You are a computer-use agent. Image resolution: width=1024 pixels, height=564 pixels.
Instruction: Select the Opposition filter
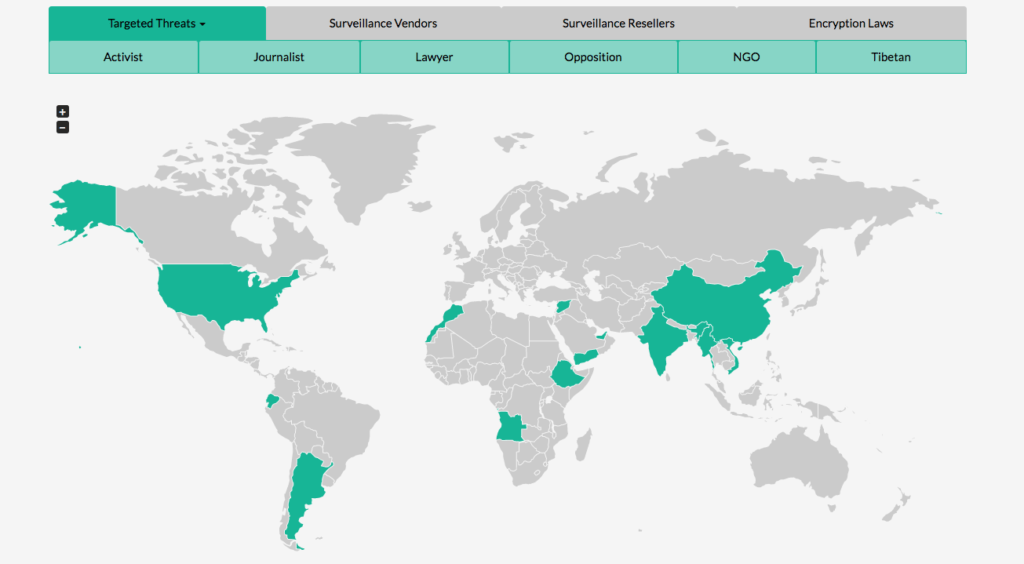tap(593, 57)
